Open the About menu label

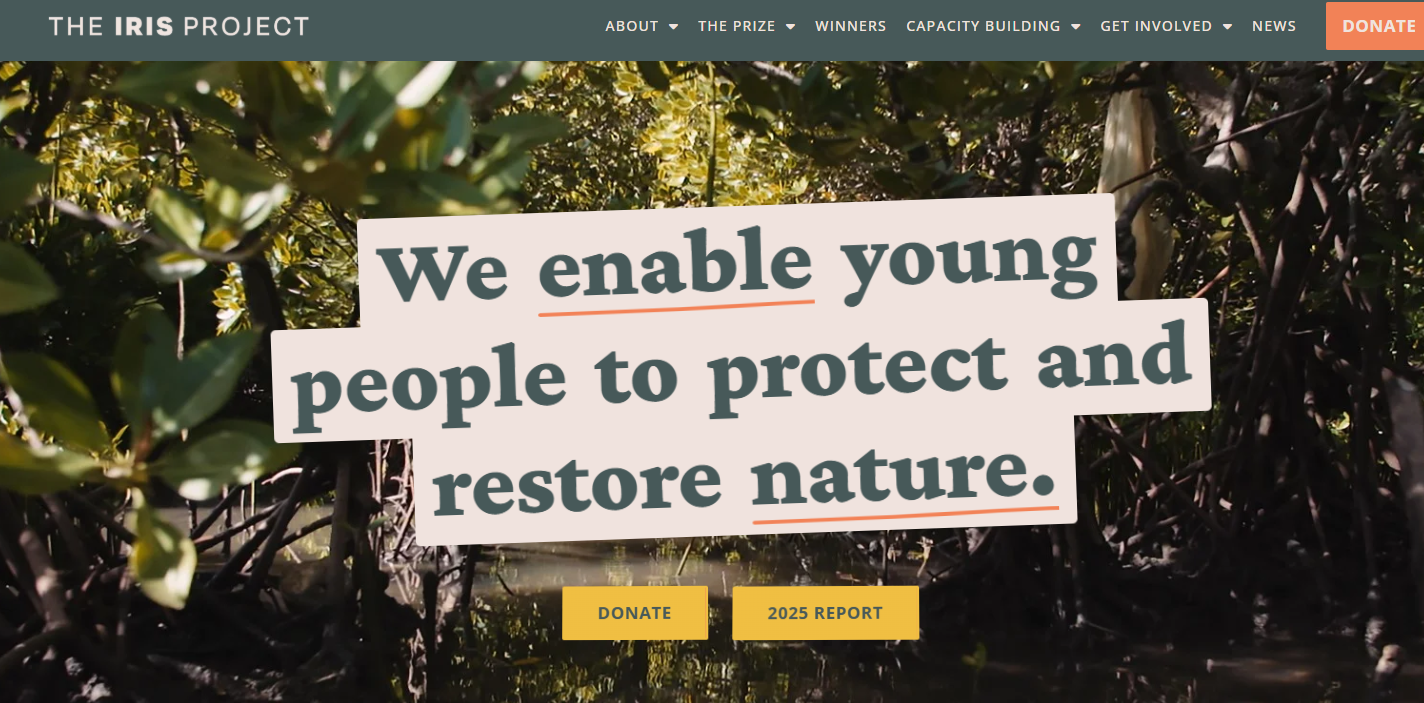[x=631, y=26]
